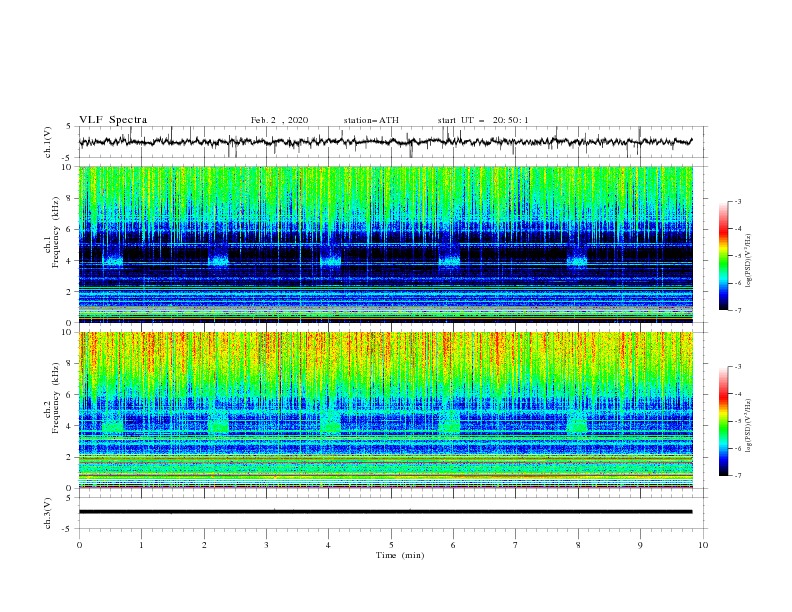This screenshot has height=612, width=792.
Task: Select the date text "Feb. 2, 2020"
Action: pyautogui.click(x=279, y=120)
